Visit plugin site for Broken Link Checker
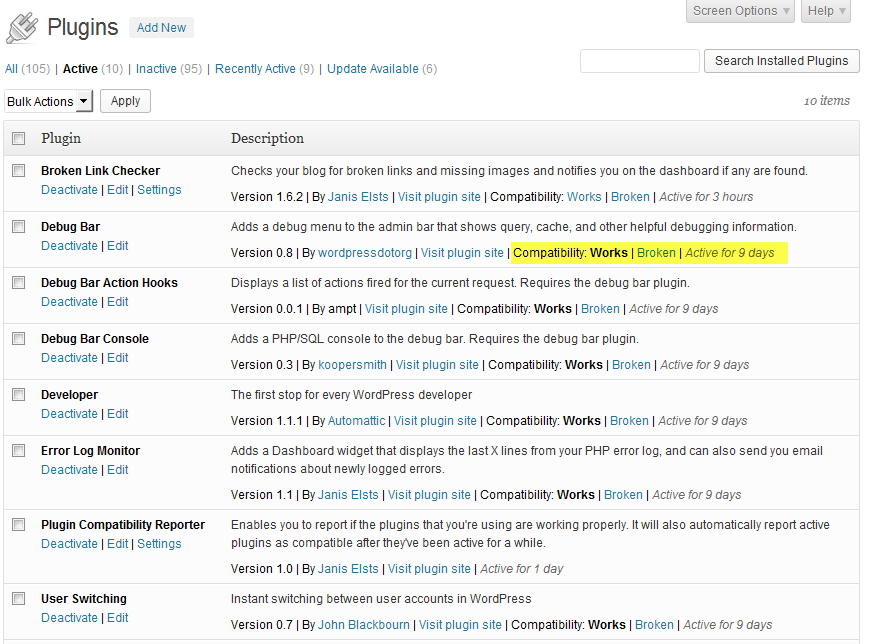874x644 pixels. click(x=439, y=197)
